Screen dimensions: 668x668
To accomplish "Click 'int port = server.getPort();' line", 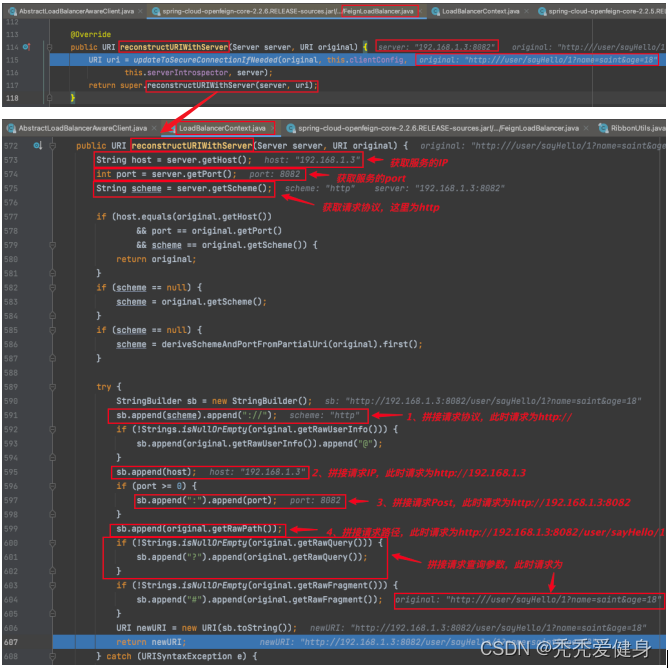I will [x=166, y=174].
